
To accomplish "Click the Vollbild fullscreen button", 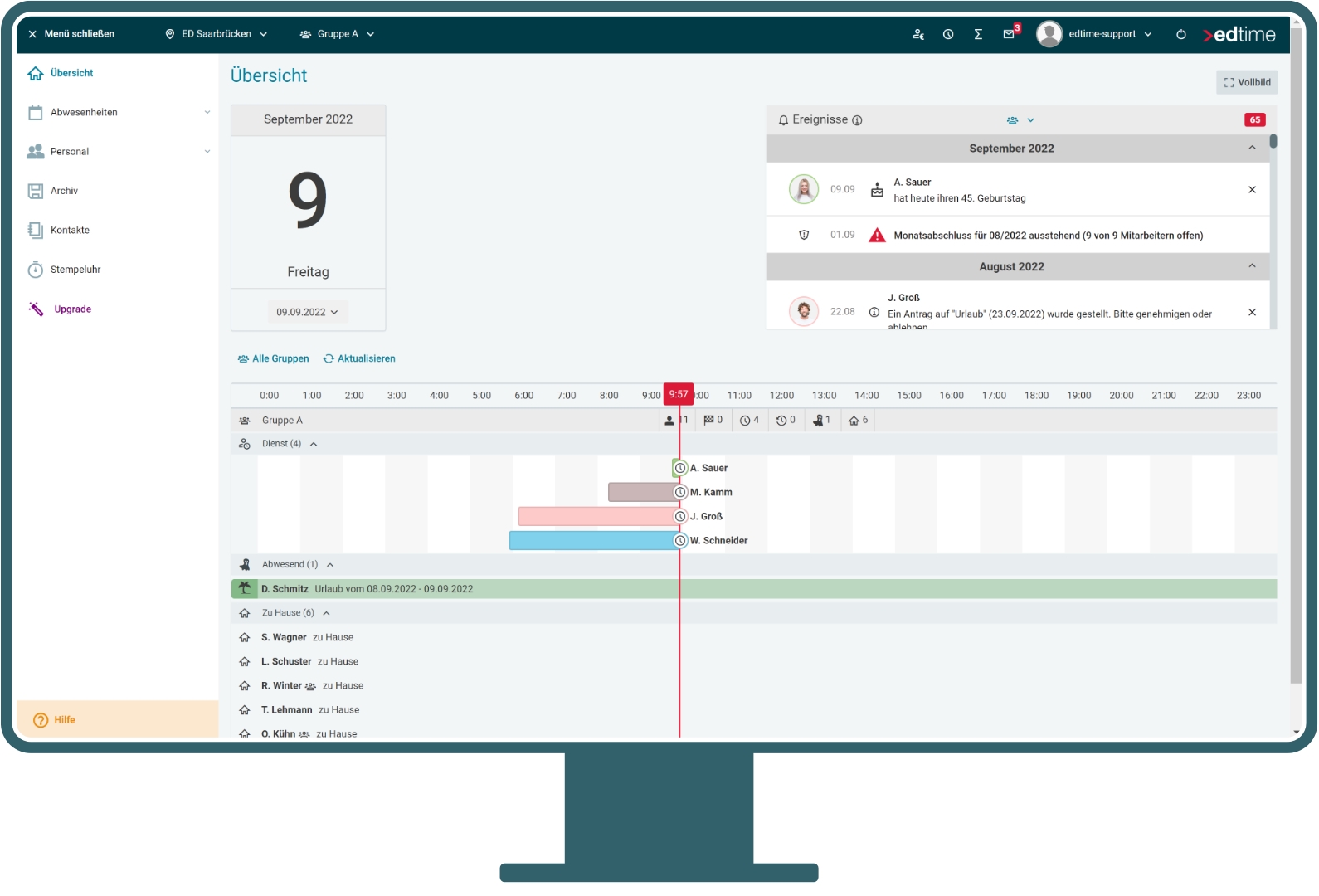I will point(1247,83).
